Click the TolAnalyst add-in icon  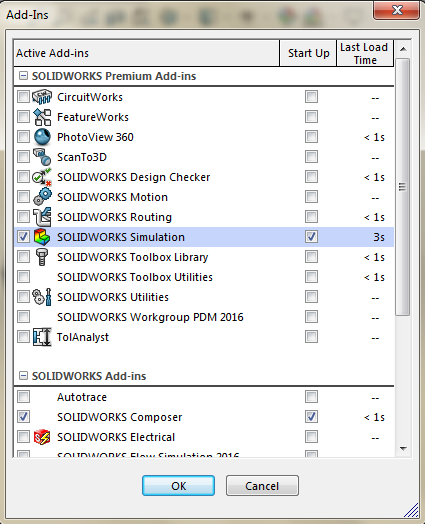click(x=42, y=337)
